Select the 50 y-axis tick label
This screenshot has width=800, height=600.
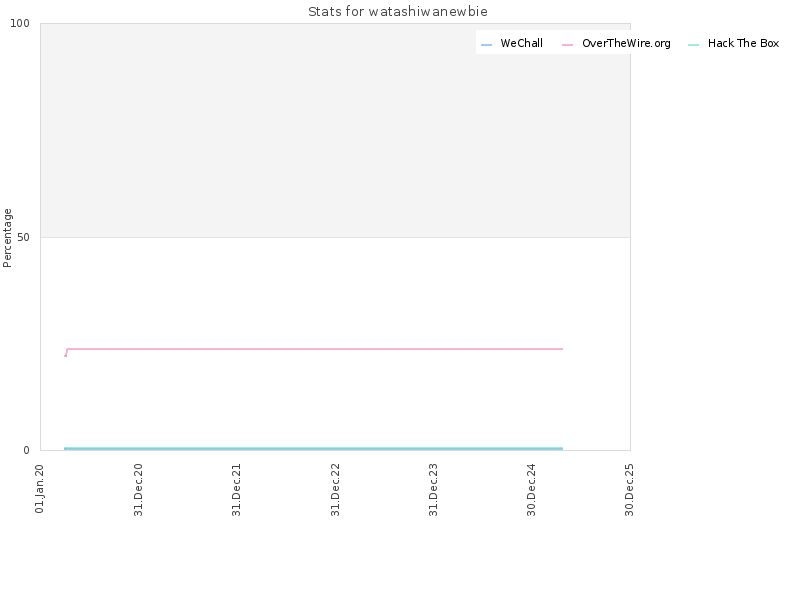coord(23,237)
